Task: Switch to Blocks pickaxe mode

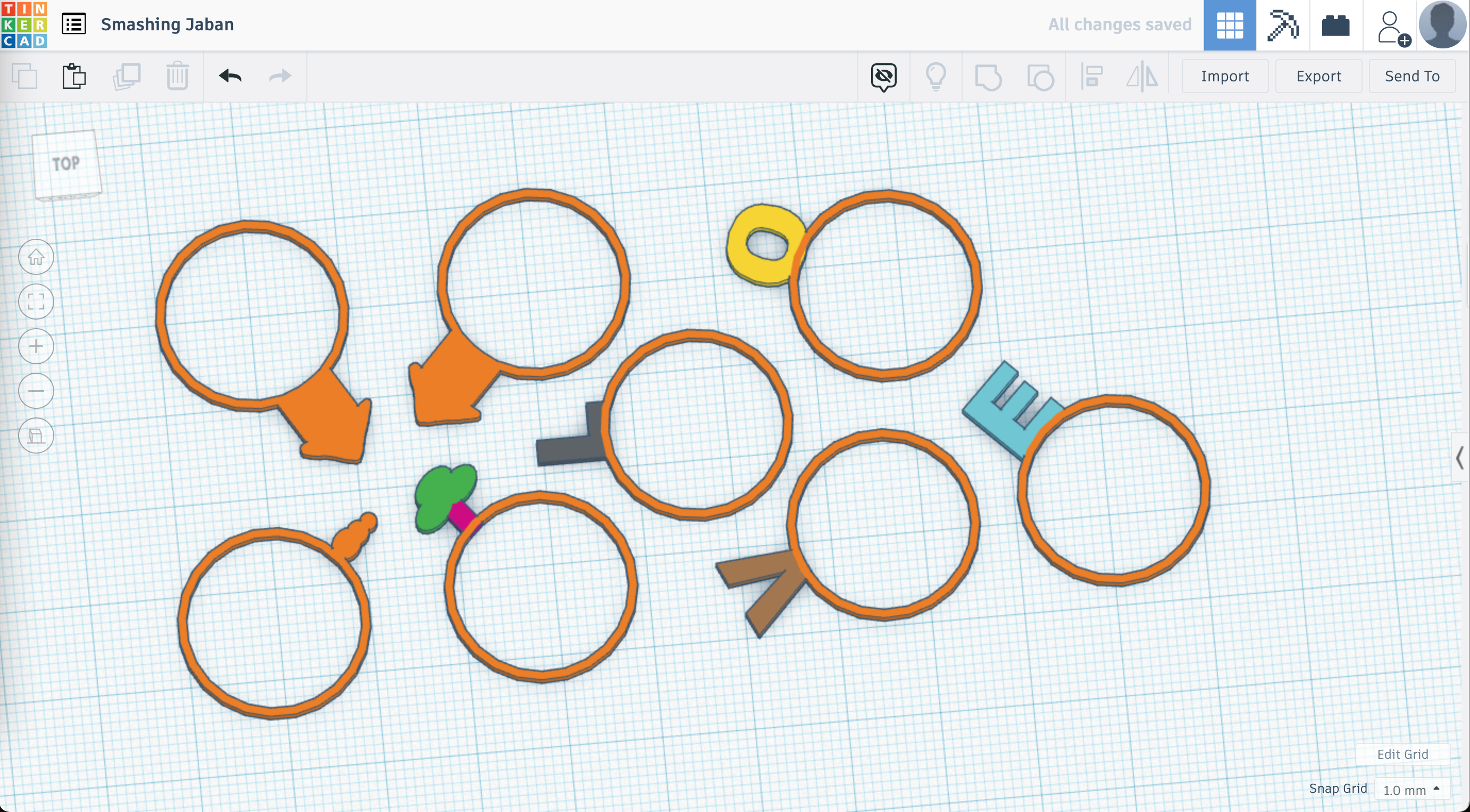Action: [x=1283, y=25]
